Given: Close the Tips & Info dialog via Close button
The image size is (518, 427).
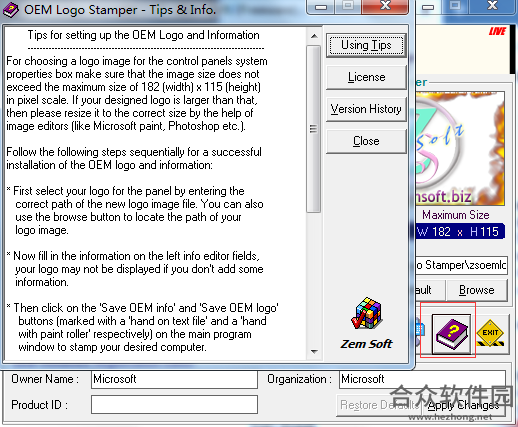Looking at the screenshot, I should pyautogui.click(x=366, y=141).
